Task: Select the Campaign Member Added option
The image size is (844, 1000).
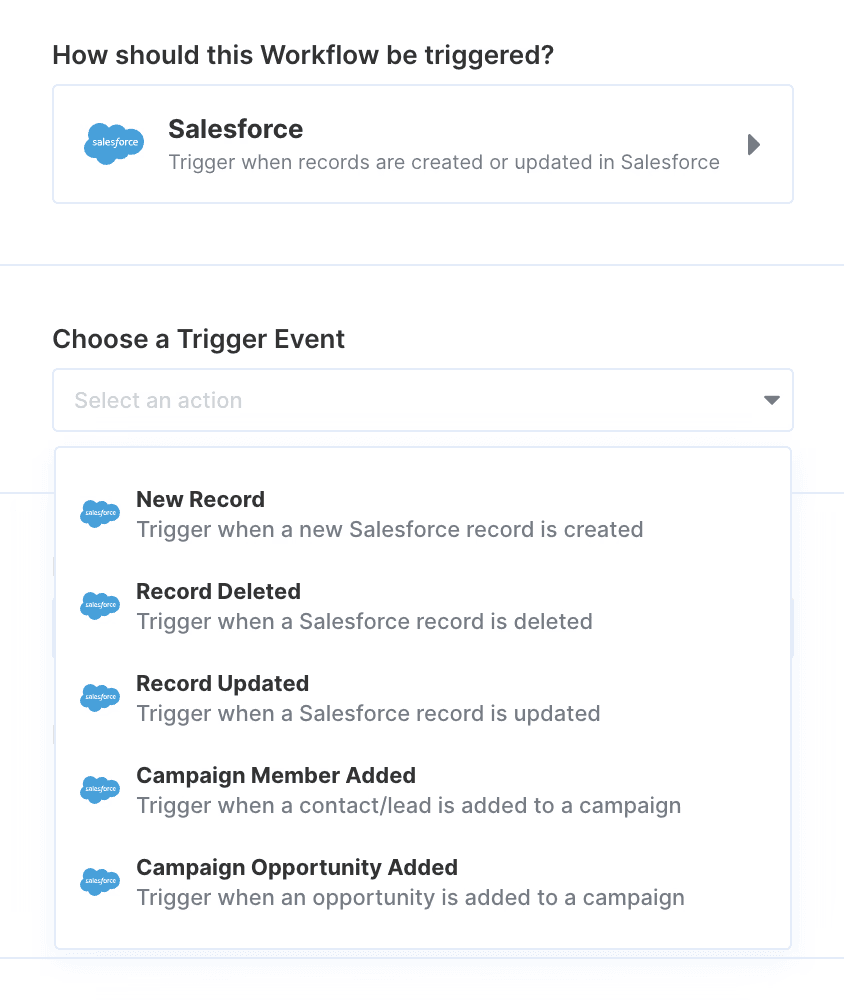Action: [x=276, y=776]
